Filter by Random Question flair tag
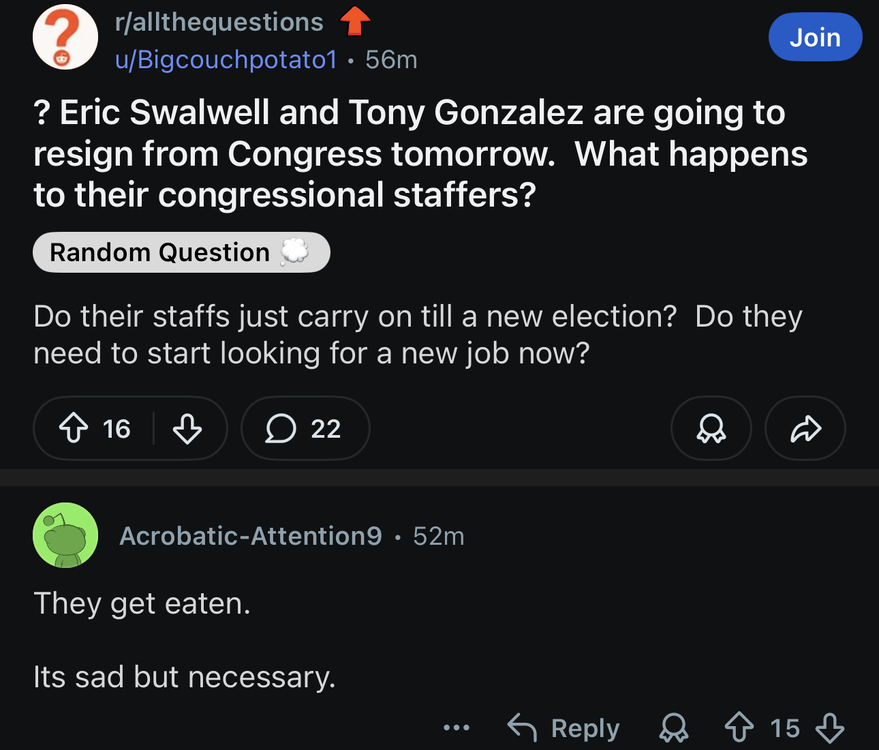The image size is (879, 750). 181,252
